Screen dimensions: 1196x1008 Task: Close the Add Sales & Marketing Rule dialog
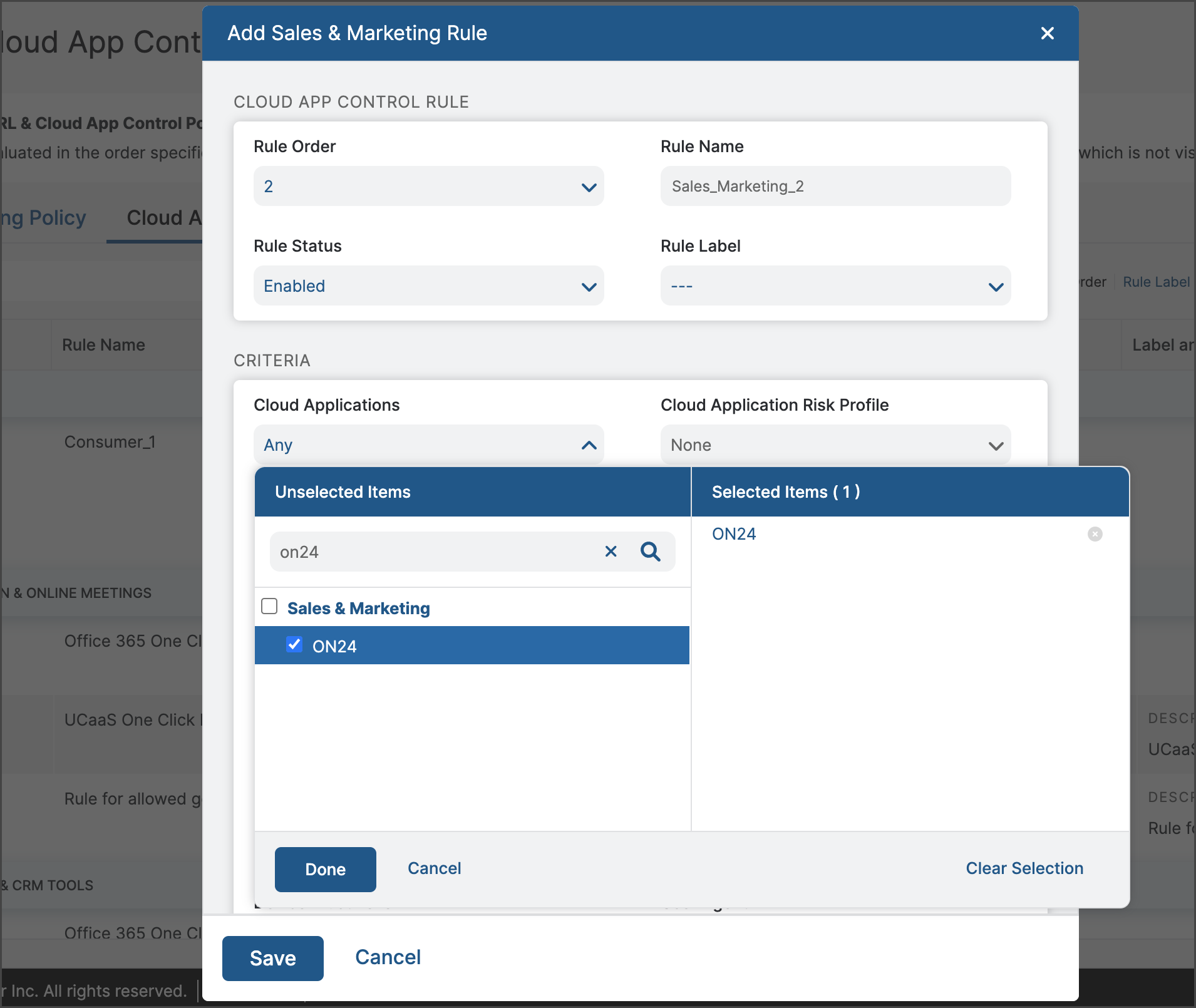[x=1047, y=33]
